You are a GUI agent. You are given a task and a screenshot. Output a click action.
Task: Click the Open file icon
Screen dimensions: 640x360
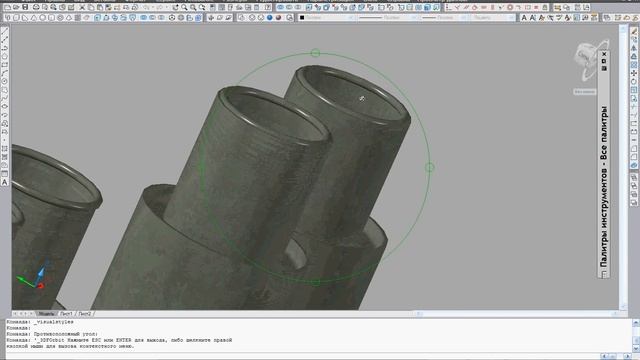16,7
